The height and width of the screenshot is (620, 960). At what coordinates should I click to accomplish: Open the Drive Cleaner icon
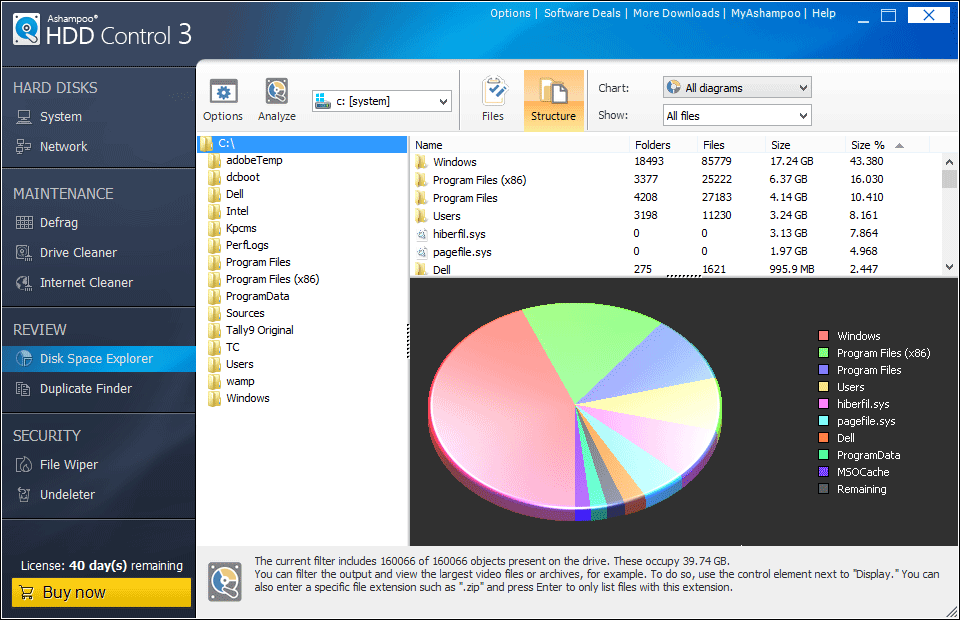tap(24, 252)
